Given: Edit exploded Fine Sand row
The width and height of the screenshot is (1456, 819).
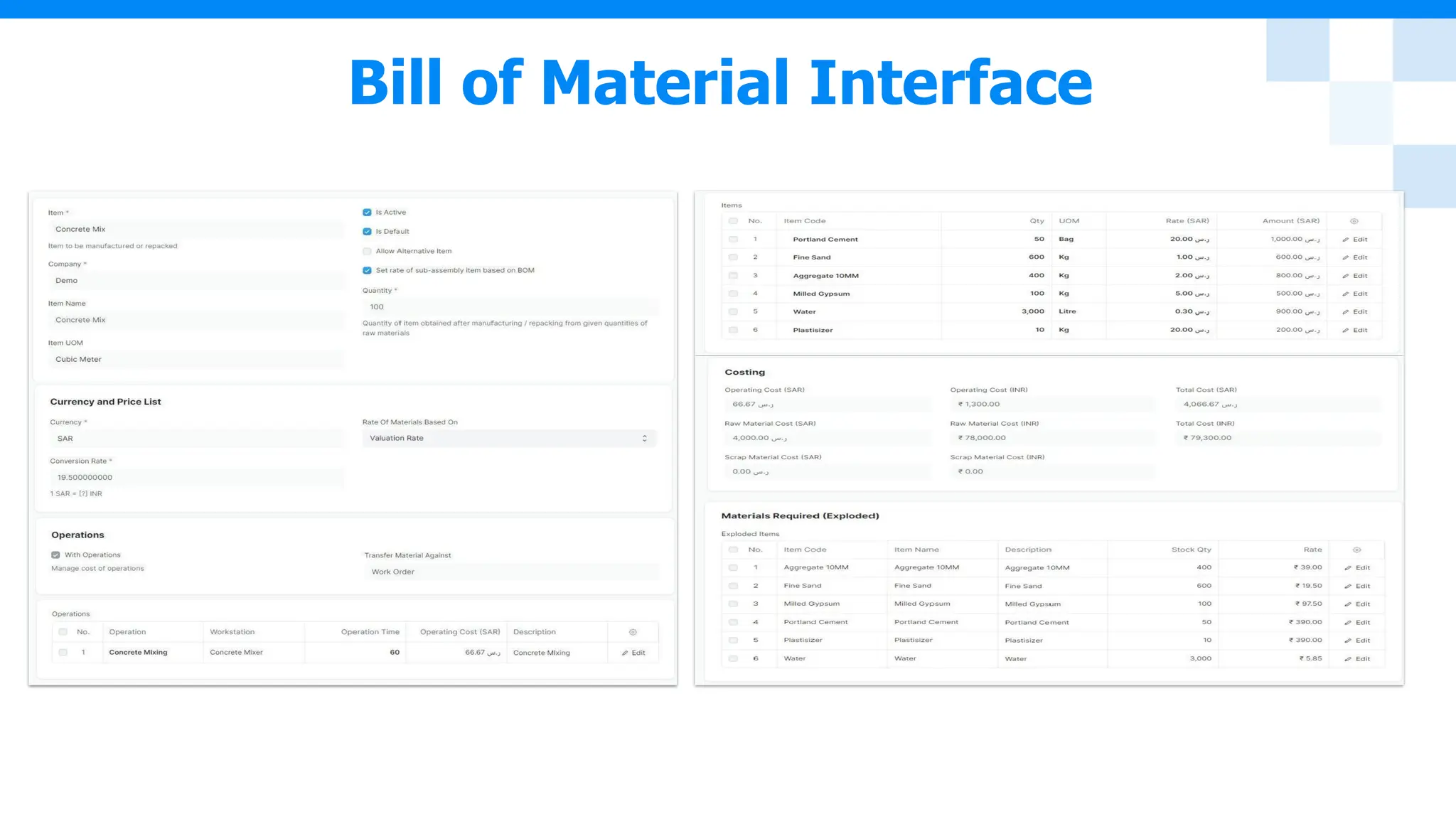Looking at the screenshot, I should (x=1356, y=587).
